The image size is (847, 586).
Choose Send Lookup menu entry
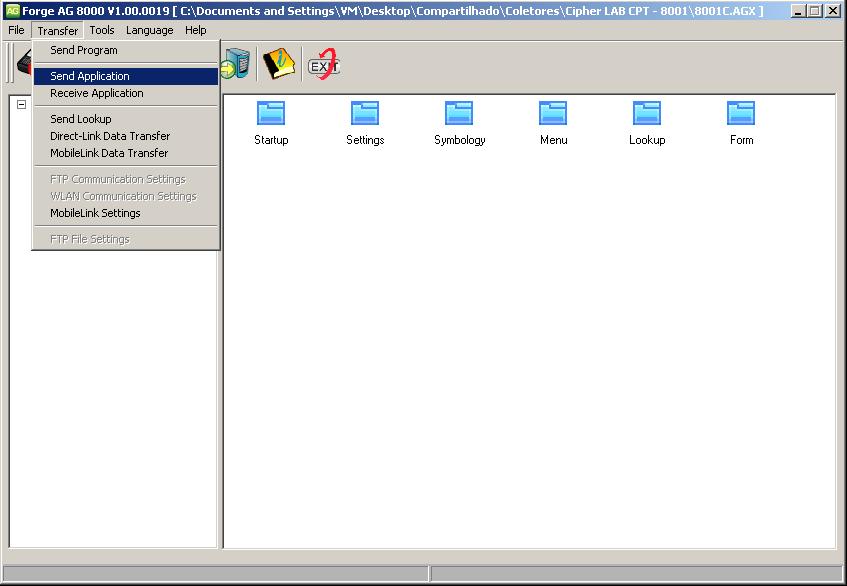[x=126, y=119]
